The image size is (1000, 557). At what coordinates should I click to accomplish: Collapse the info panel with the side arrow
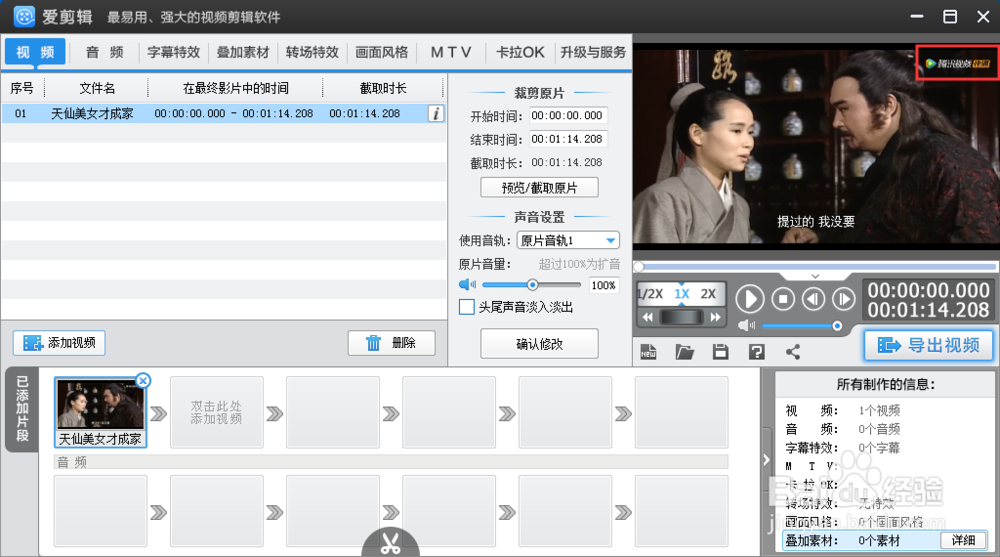(x=767, y=460)
